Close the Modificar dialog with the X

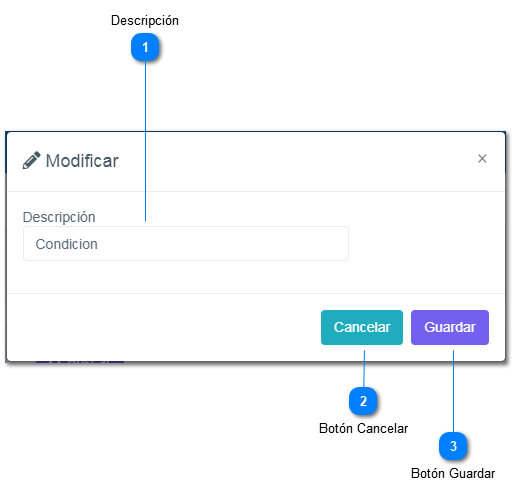click(482, 159)
